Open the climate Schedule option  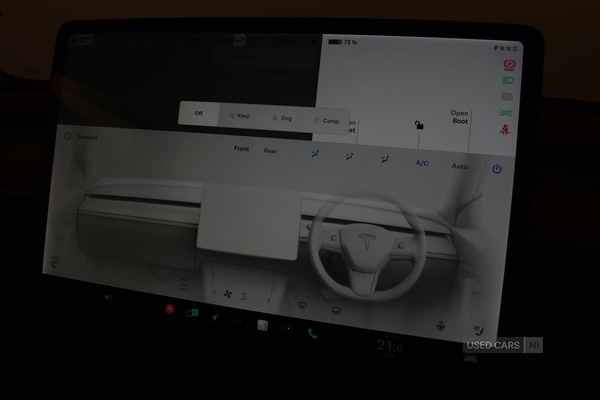point(81,137)
